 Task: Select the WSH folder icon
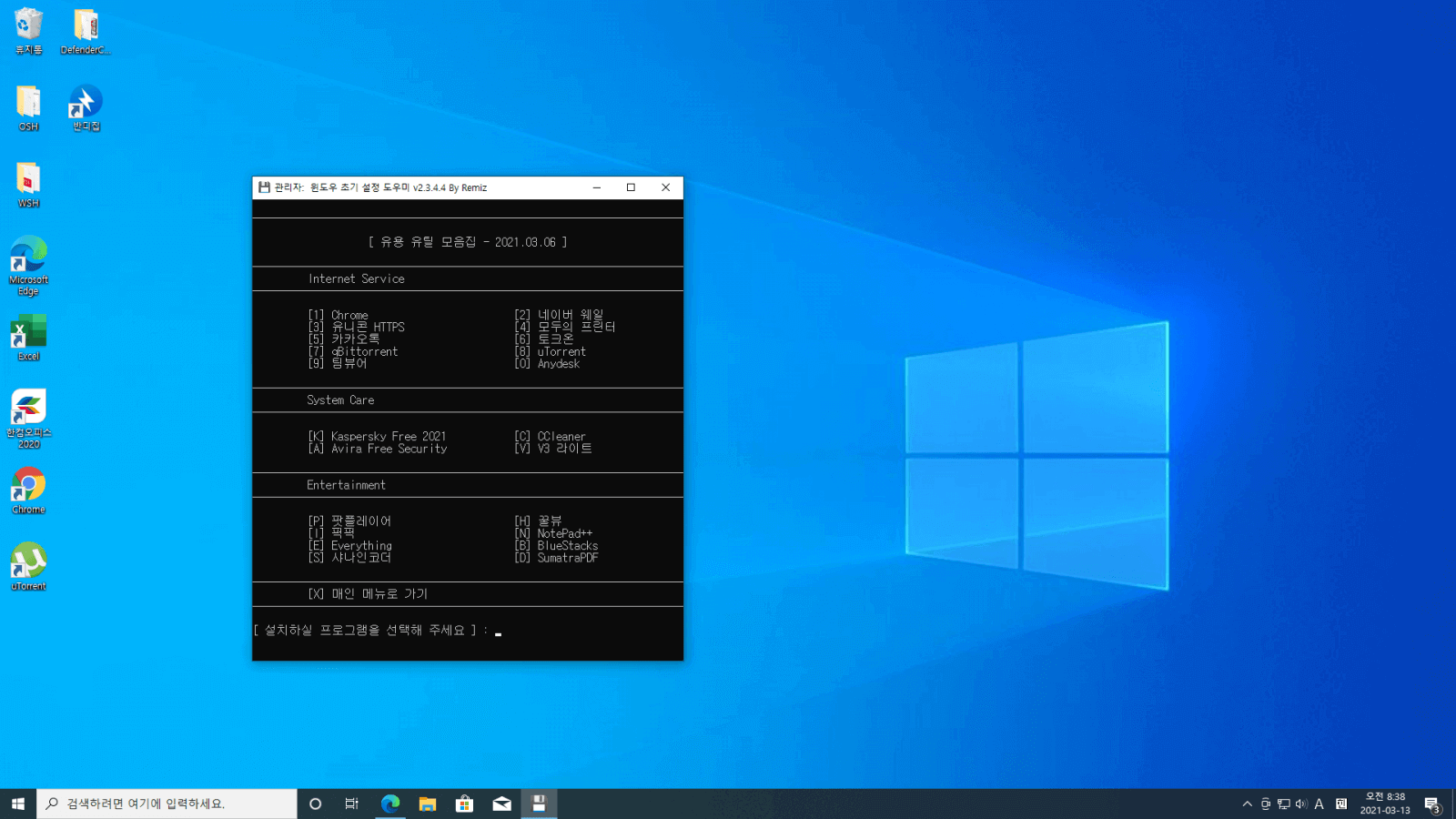(x=28, y=185)
